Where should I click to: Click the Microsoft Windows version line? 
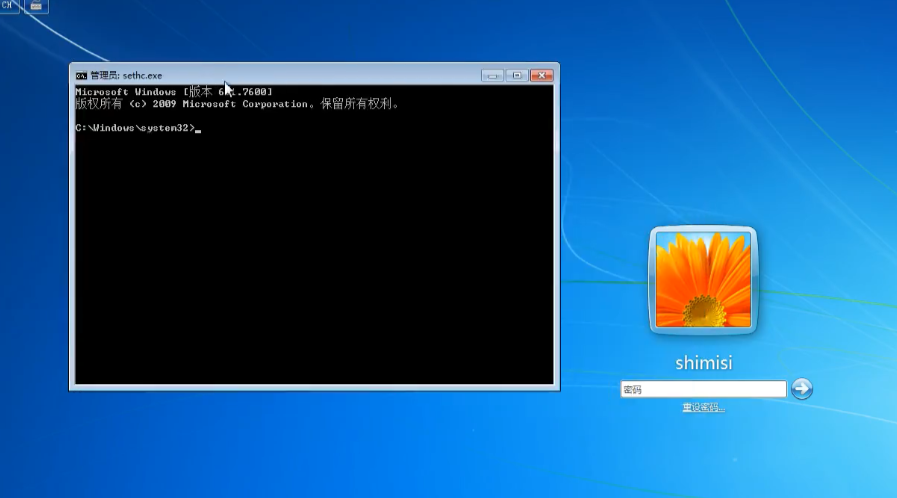click(174, 91)
